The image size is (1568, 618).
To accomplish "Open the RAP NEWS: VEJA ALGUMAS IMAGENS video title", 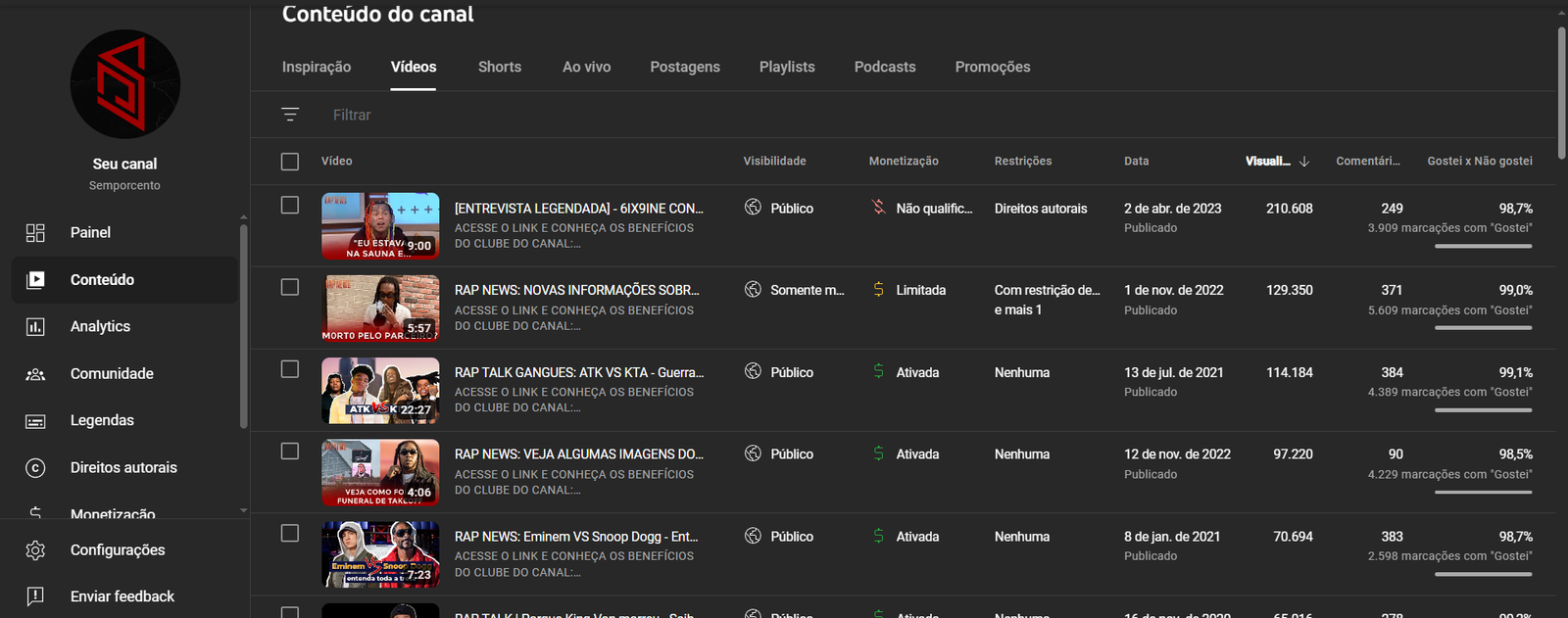I will click(x=578, y=454).
